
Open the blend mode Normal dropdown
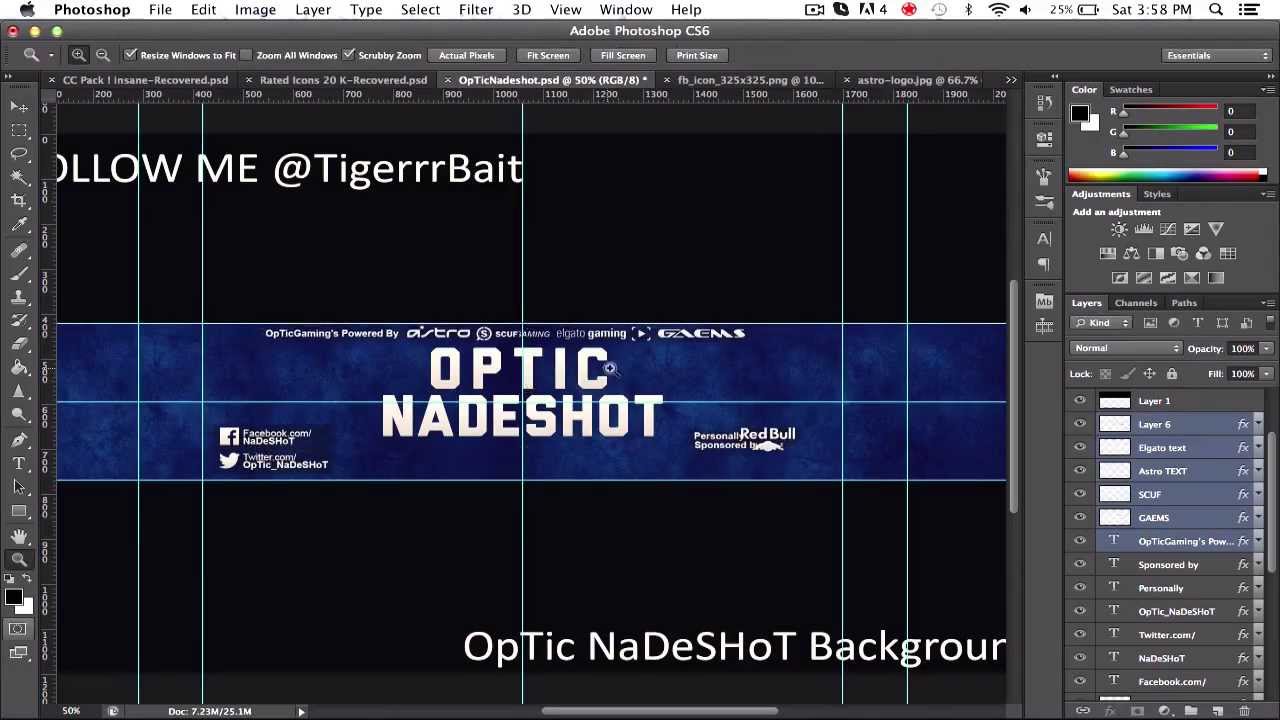point(1126,348)
